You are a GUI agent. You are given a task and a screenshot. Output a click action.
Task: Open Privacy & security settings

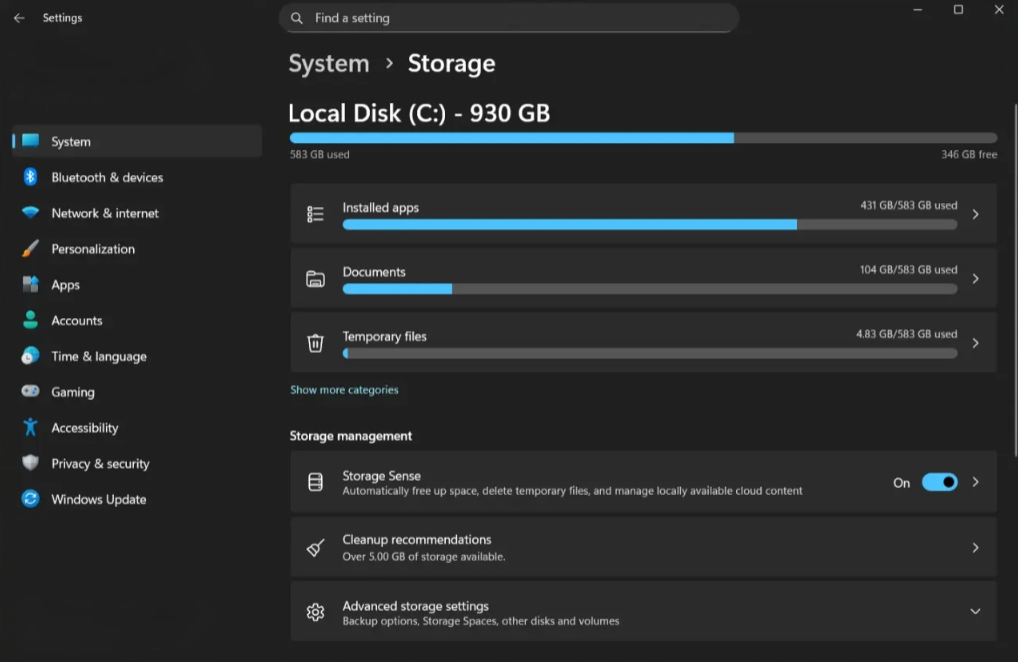point(137,463)
